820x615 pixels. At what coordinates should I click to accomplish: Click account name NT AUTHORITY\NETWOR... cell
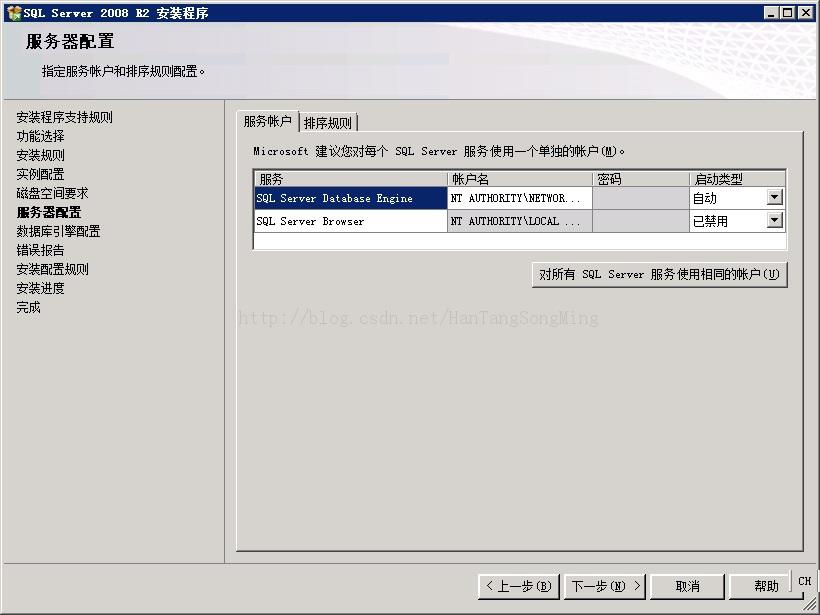pyautogui.click(x=520, y=198)
